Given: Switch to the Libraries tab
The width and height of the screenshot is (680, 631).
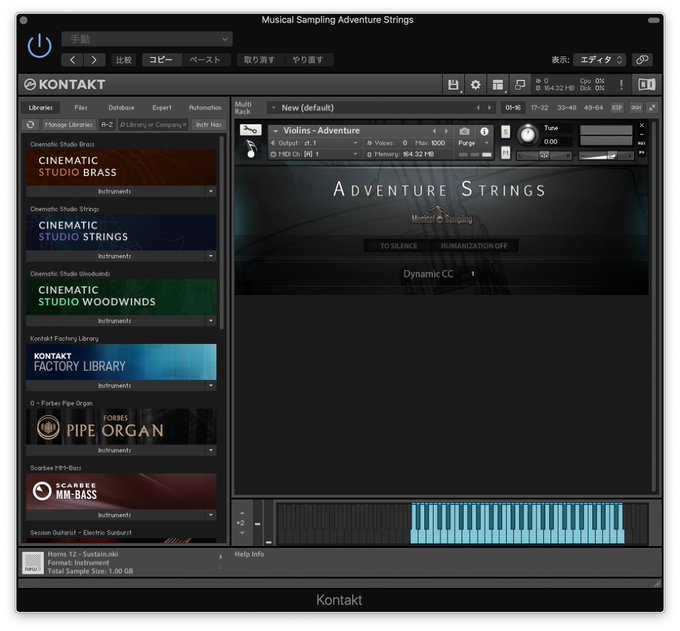Looking at the screenshot, I should point(41,108).
